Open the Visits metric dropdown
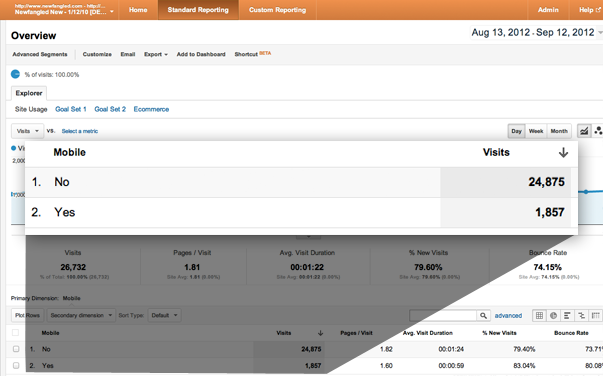Image resolution: width=603 pixels, height=376 pixels. (28, 131)
